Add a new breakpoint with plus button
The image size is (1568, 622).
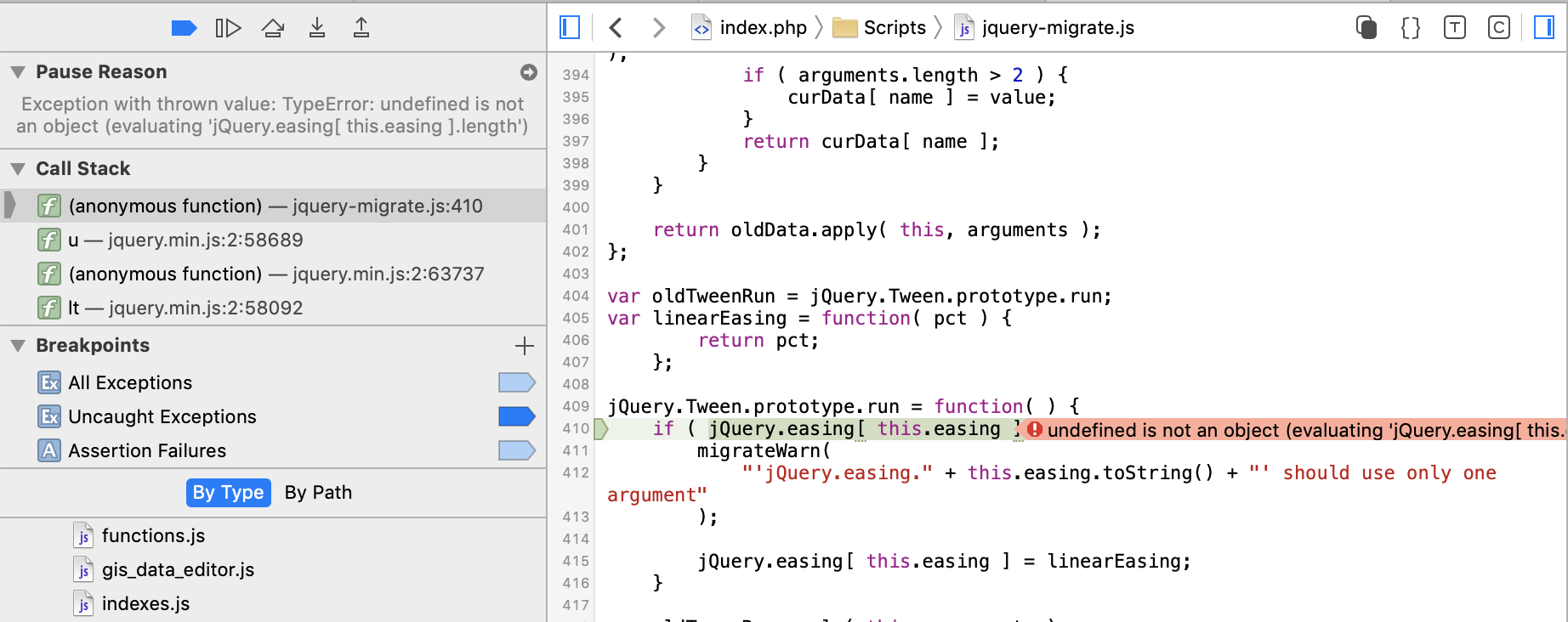(525, 346)
